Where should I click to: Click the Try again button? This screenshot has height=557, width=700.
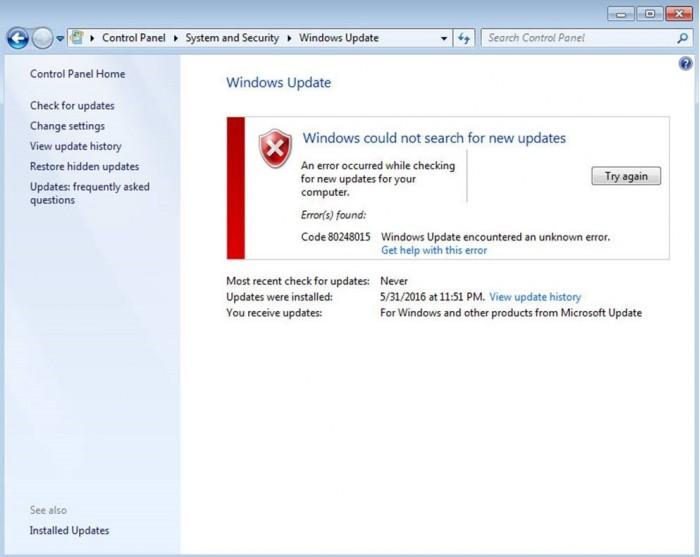pos(626,176)
